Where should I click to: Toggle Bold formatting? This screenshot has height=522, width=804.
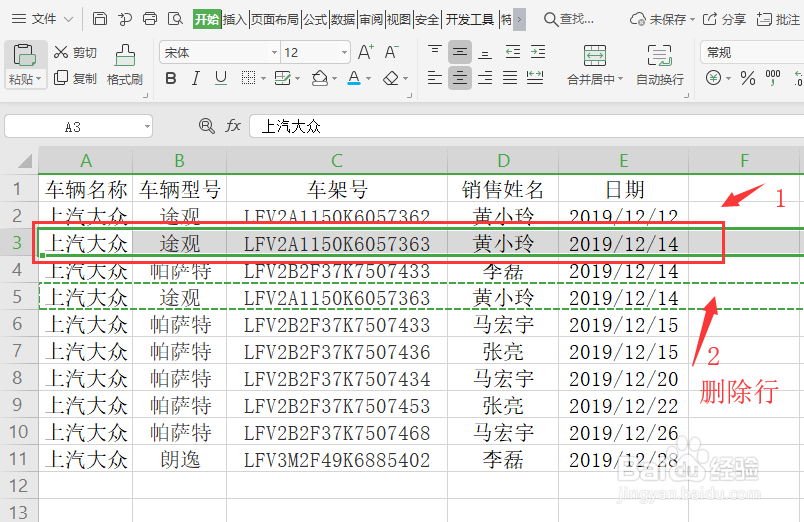(x=171, y=78)
